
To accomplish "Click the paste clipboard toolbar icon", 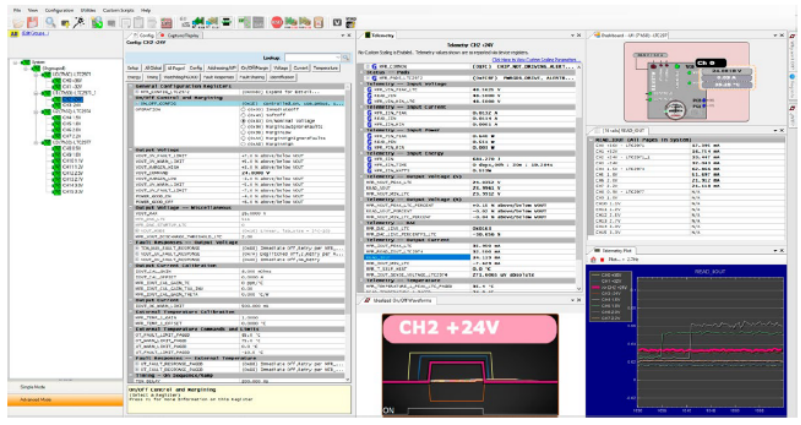I will 138,22.
